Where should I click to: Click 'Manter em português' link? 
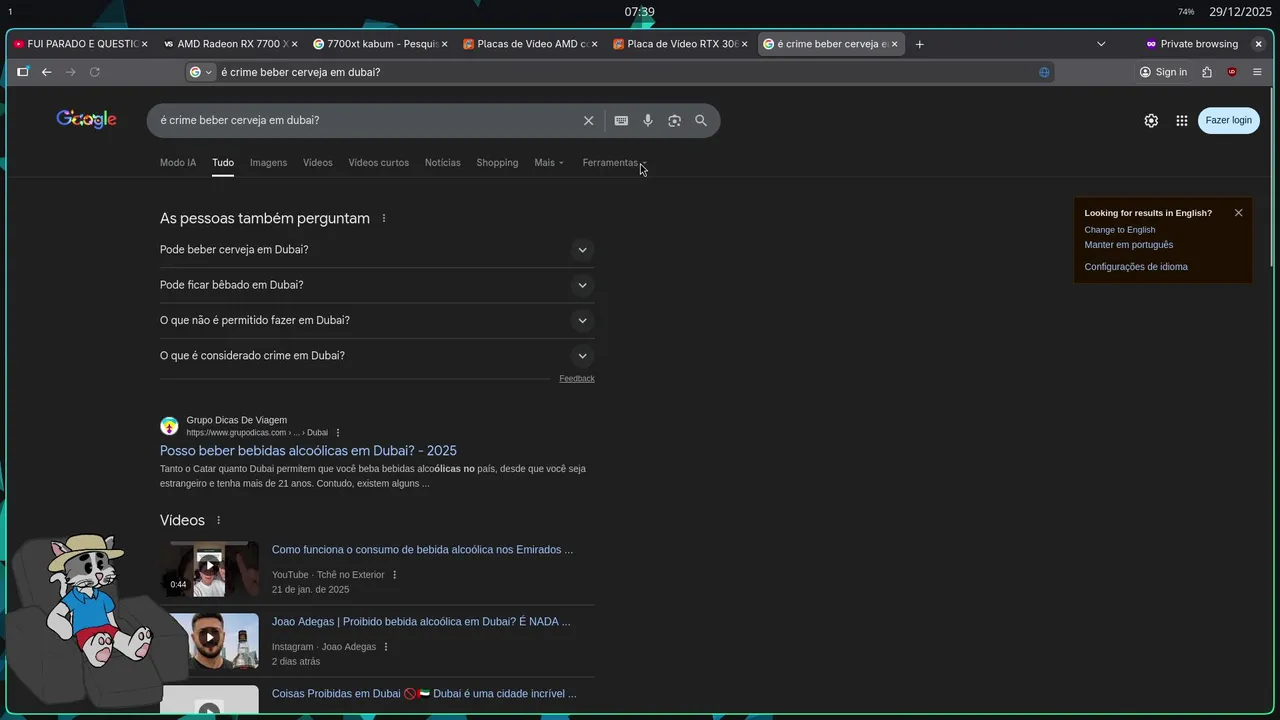tap(1129, 245)
